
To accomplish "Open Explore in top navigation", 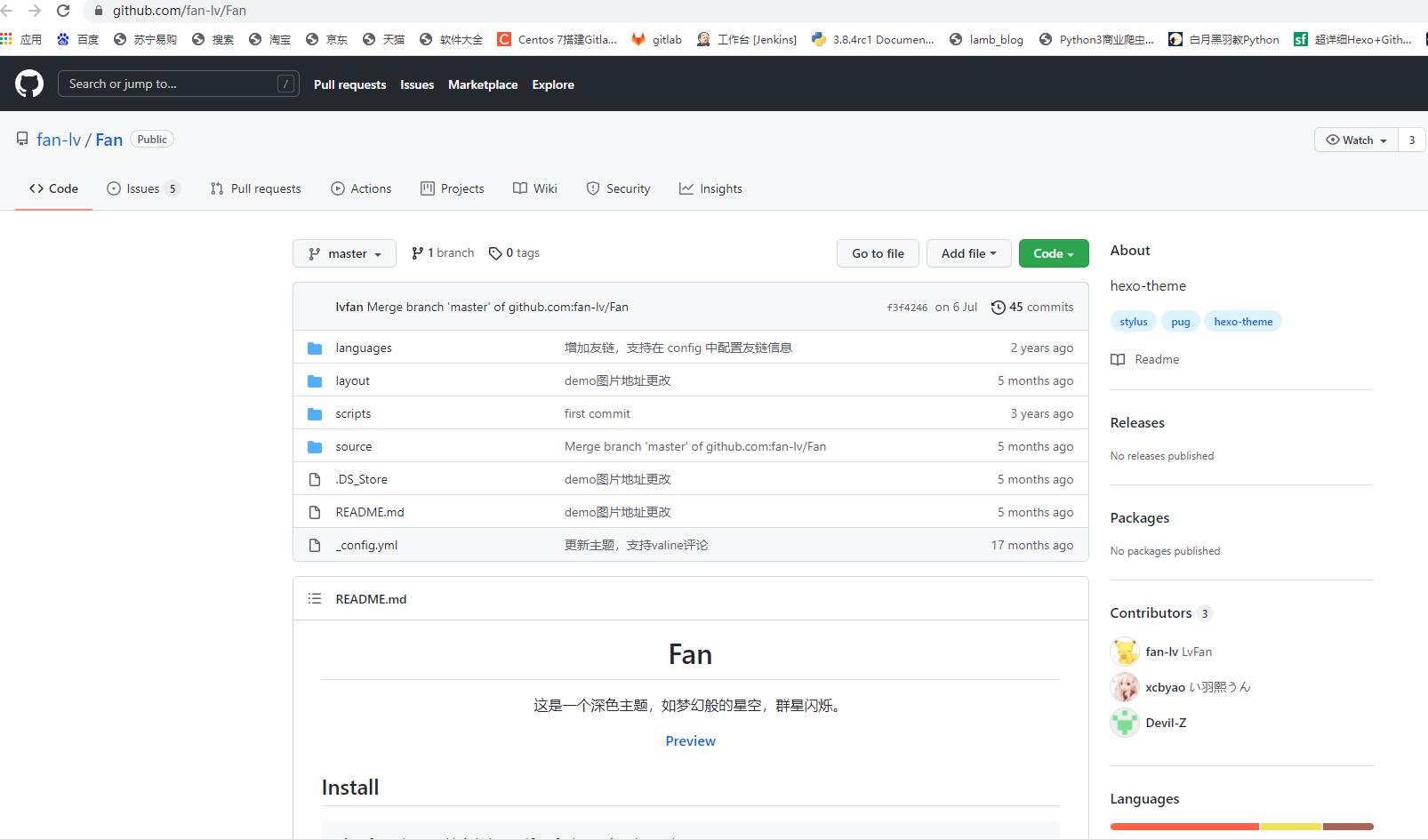I will [553, 84].
